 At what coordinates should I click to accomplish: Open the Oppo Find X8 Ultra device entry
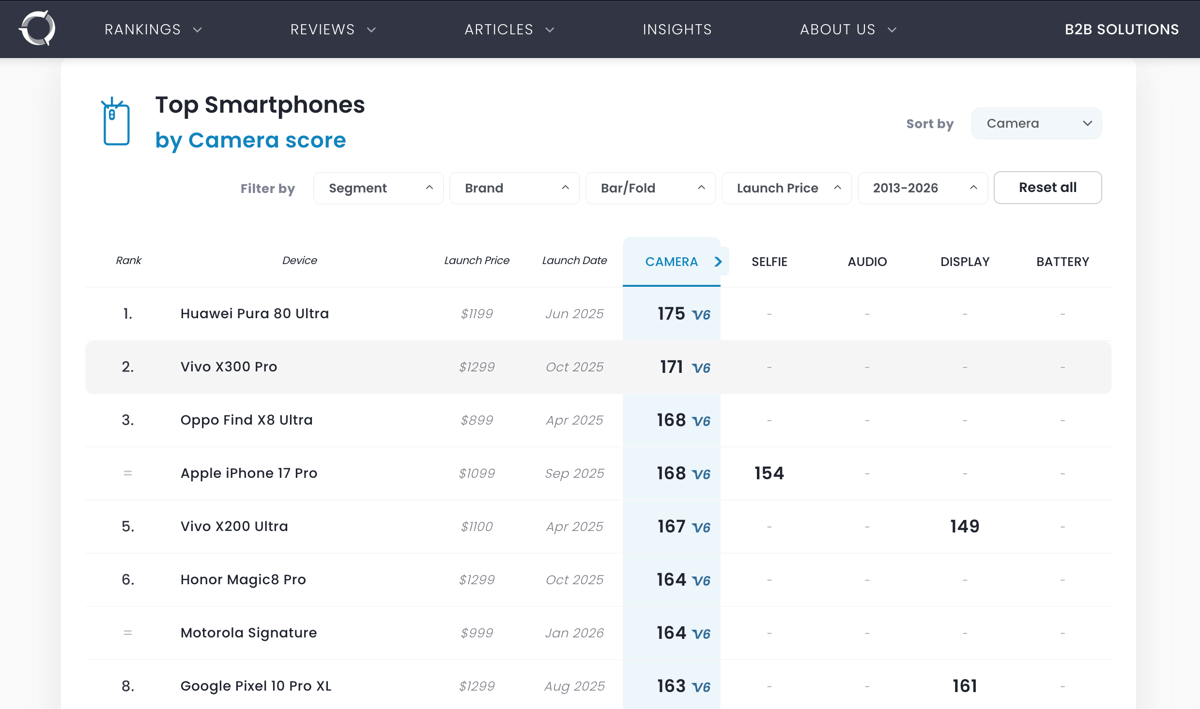click(x=246, y=420)
